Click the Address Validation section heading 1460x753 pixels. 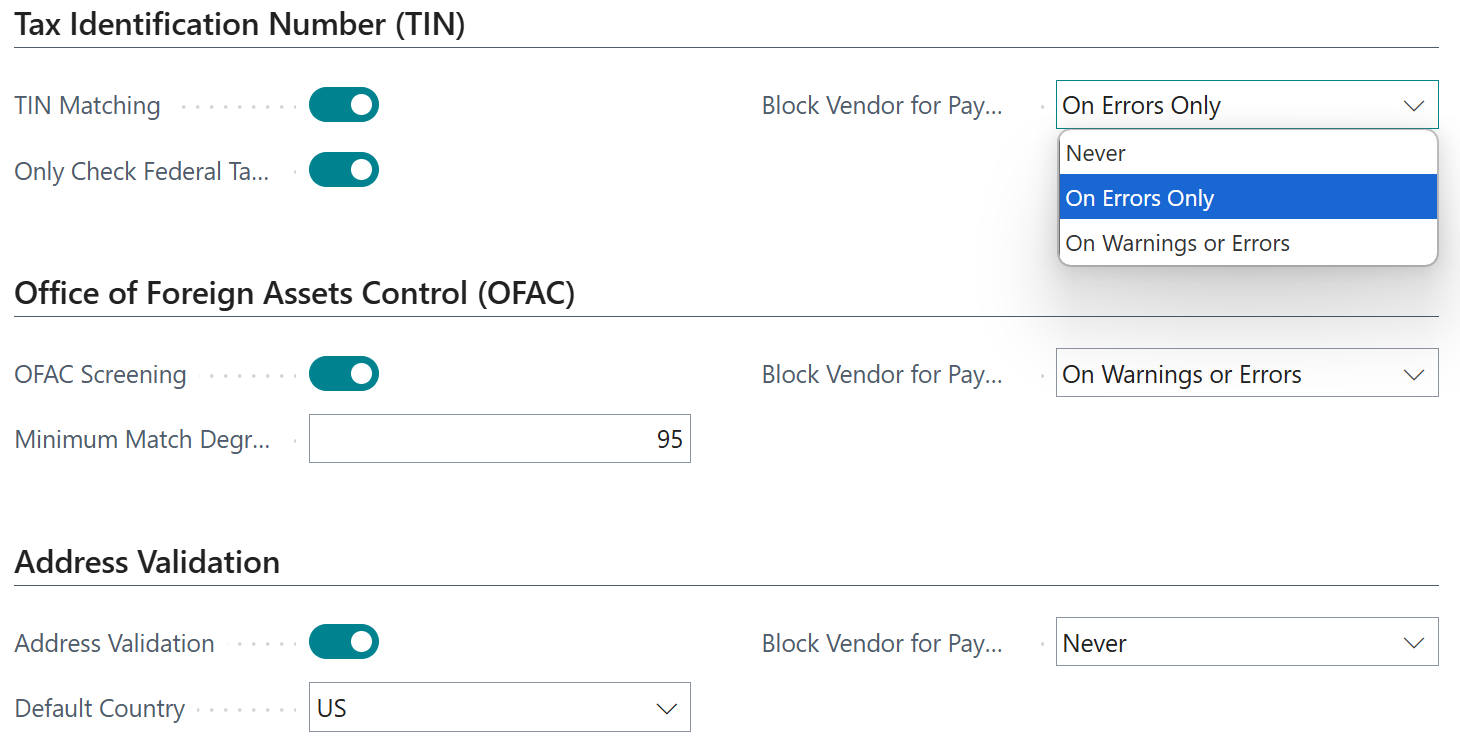coord(147,562)
